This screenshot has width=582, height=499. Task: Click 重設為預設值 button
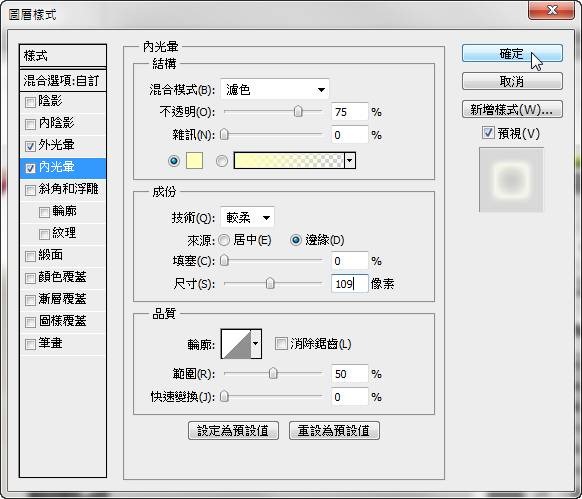(x=334, y=431)
